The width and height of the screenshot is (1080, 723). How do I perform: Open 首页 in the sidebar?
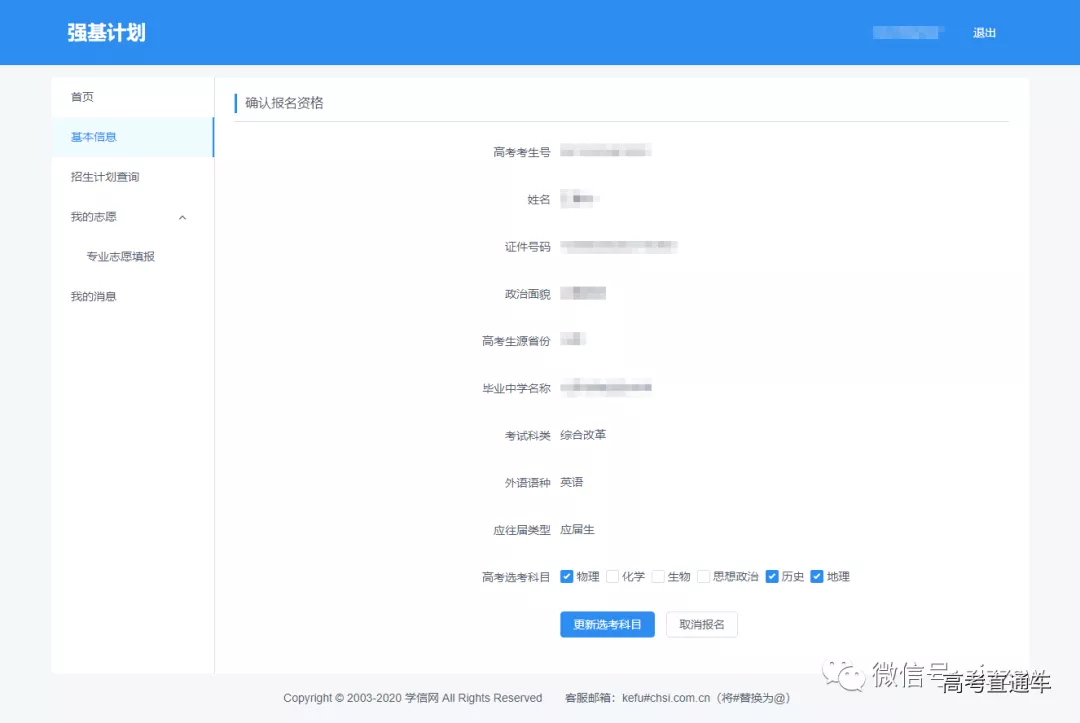tap(82, 97)
